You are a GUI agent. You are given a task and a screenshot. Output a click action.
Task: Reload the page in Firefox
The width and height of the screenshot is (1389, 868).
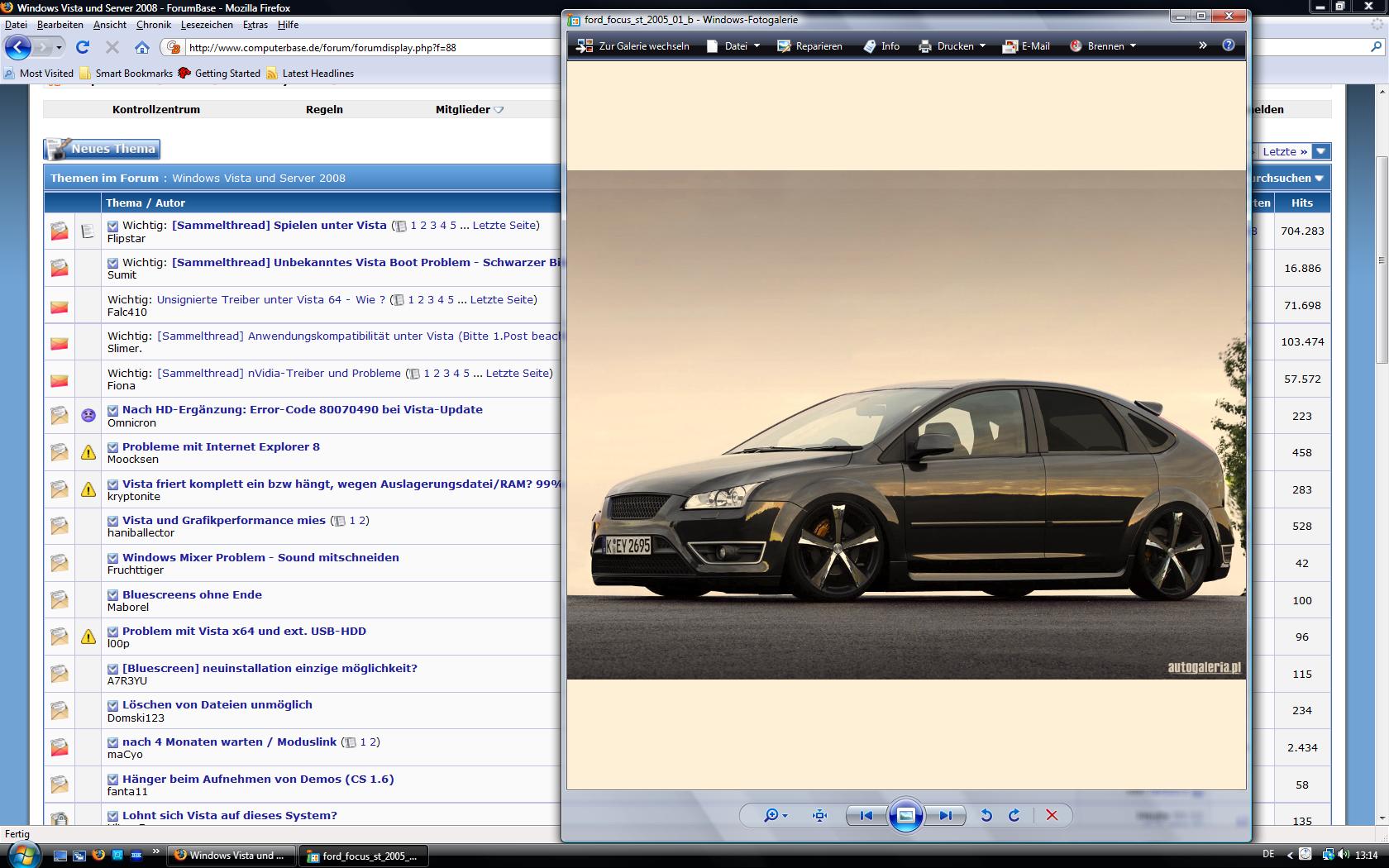pos(83,47)
